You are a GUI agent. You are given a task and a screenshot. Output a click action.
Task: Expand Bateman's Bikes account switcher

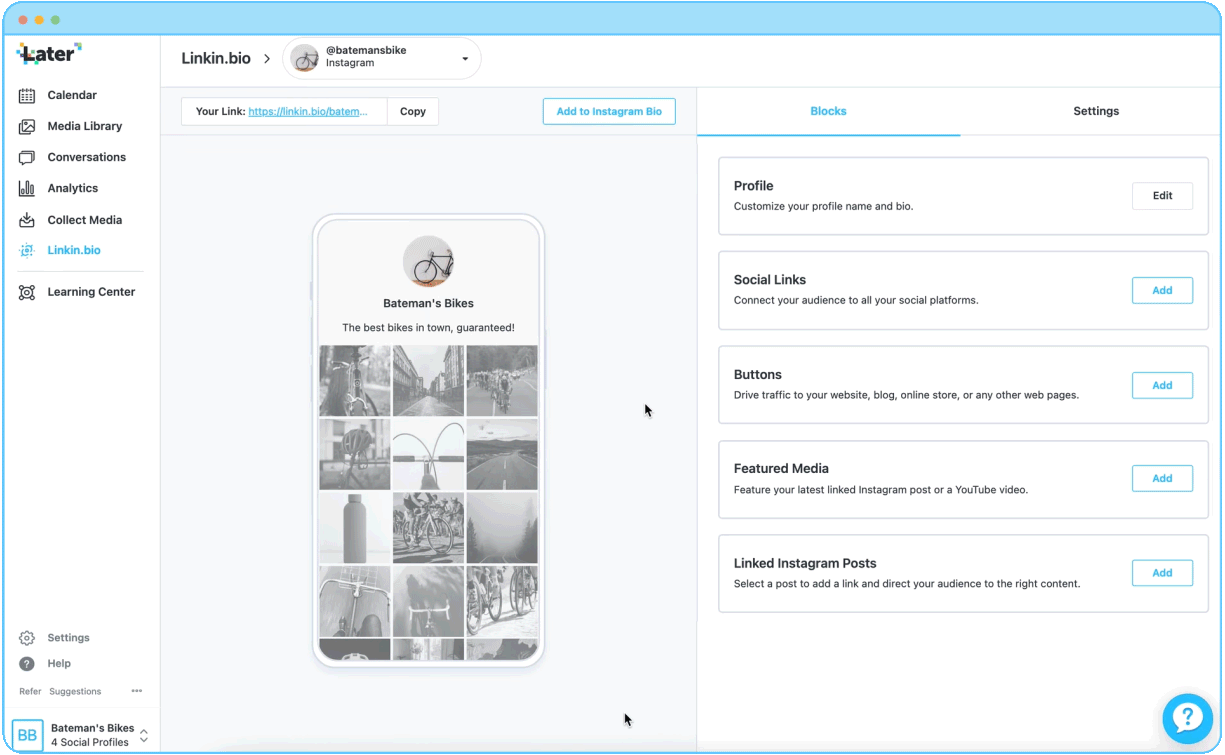(x=144, y=735)
